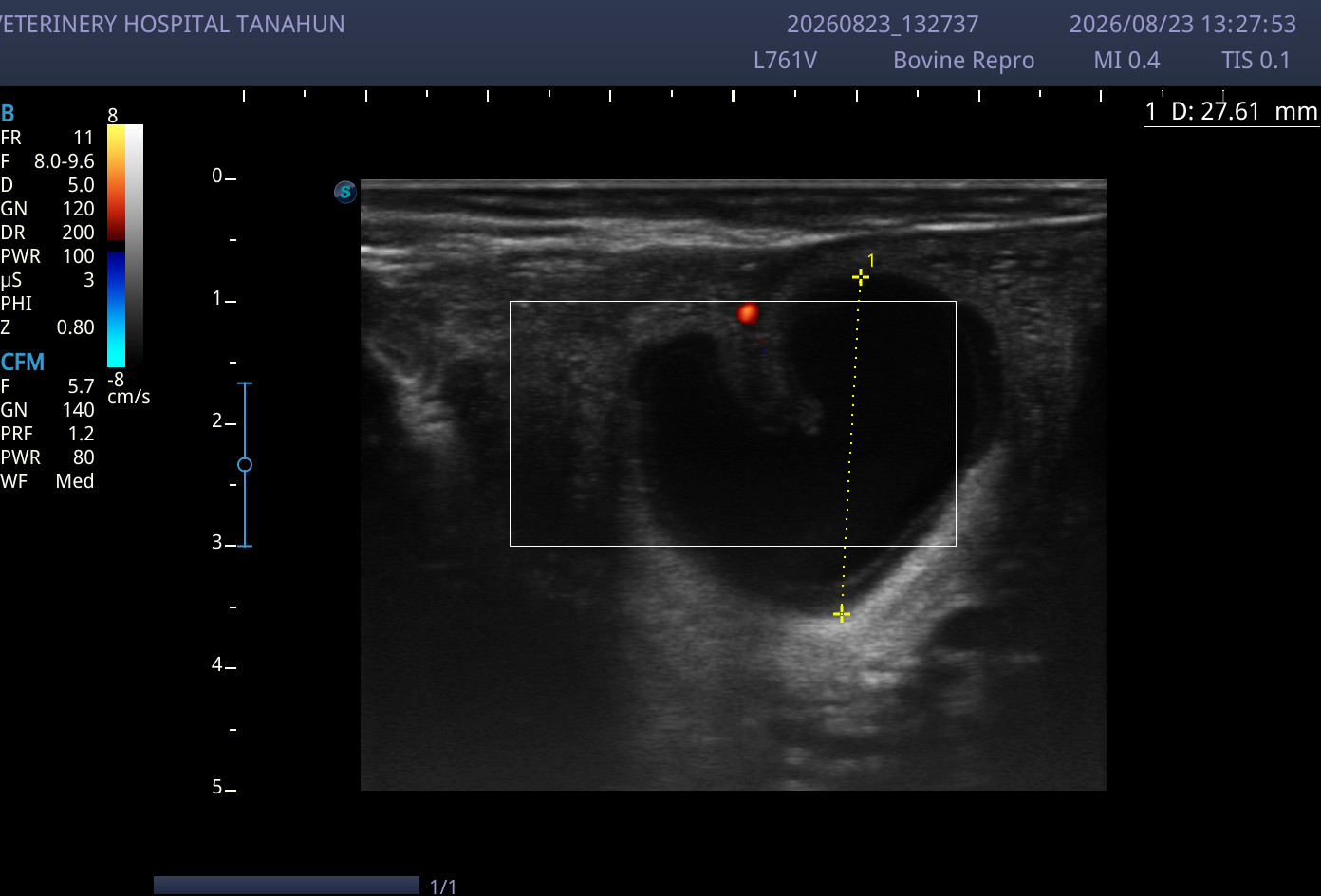Click the 8 at velocity scale top
This screenshot has width=1321, height=896.
[x=113, y=116]
